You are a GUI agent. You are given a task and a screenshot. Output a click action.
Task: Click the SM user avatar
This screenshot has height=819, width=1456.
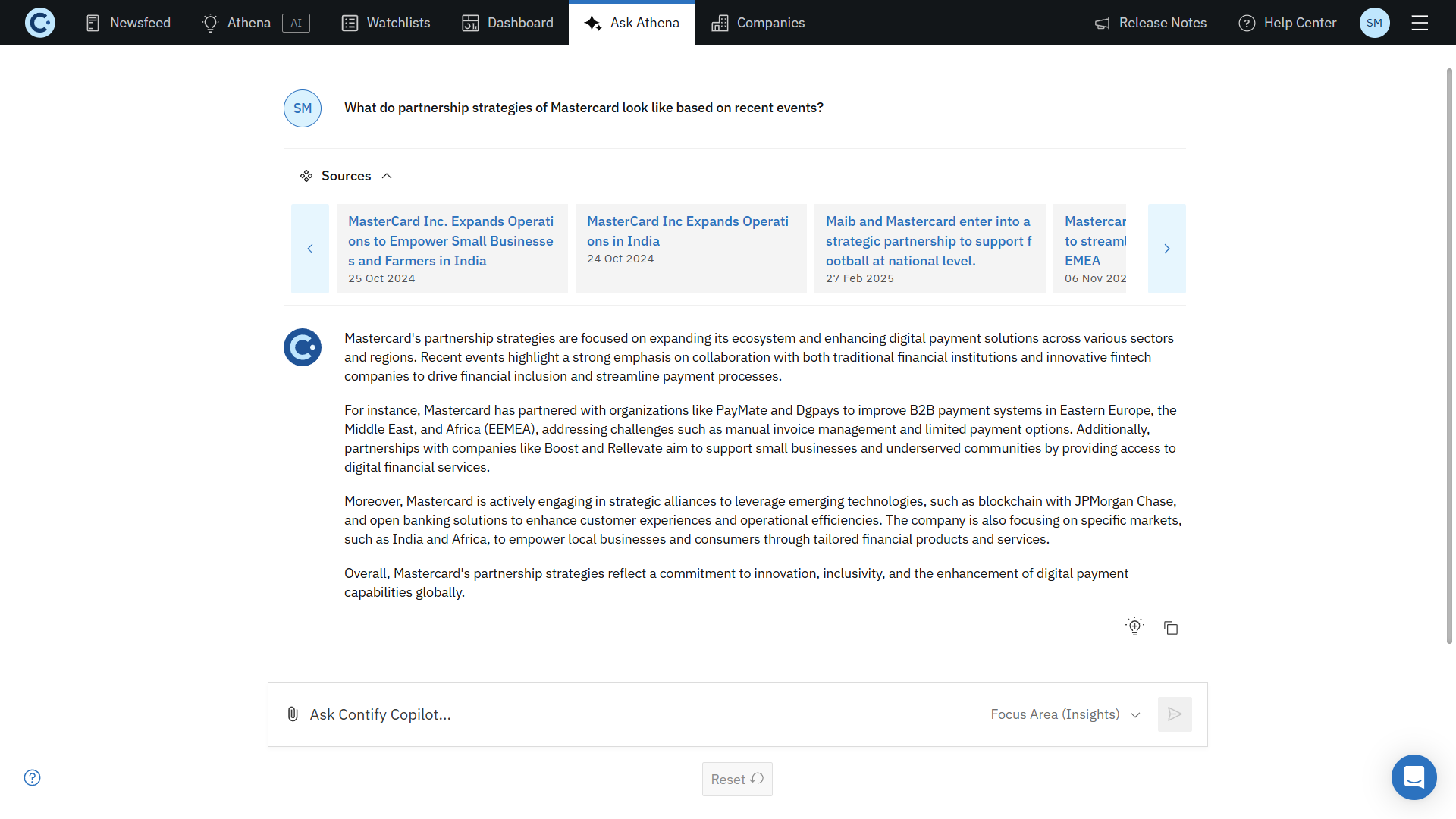pos(1374,23)
